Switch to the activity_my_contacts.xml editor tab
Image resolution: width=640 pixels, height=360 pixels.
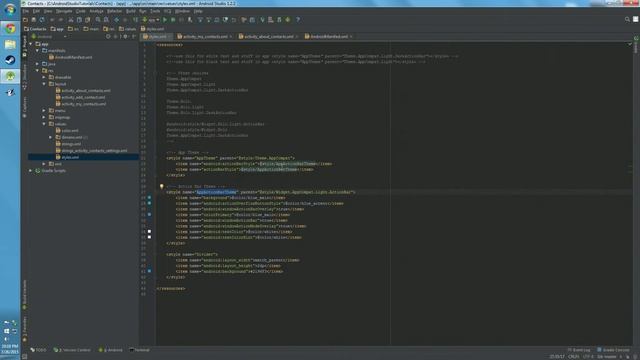click(205, 36)
